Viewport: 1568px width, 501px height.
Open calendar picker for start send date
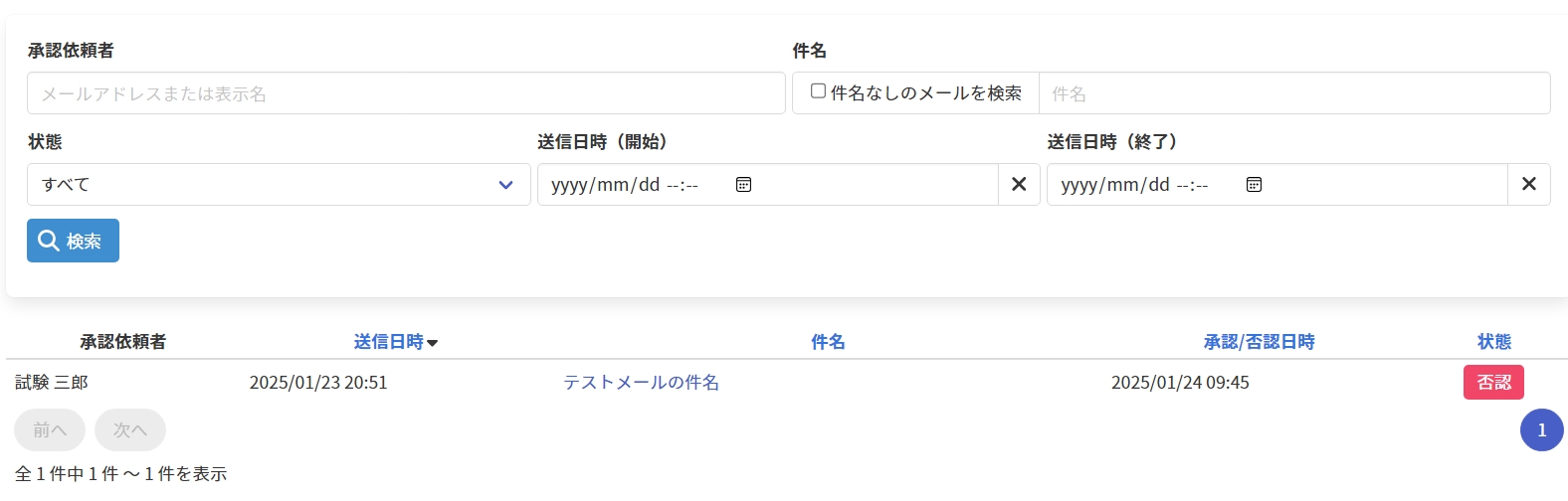tap(743, 185)
